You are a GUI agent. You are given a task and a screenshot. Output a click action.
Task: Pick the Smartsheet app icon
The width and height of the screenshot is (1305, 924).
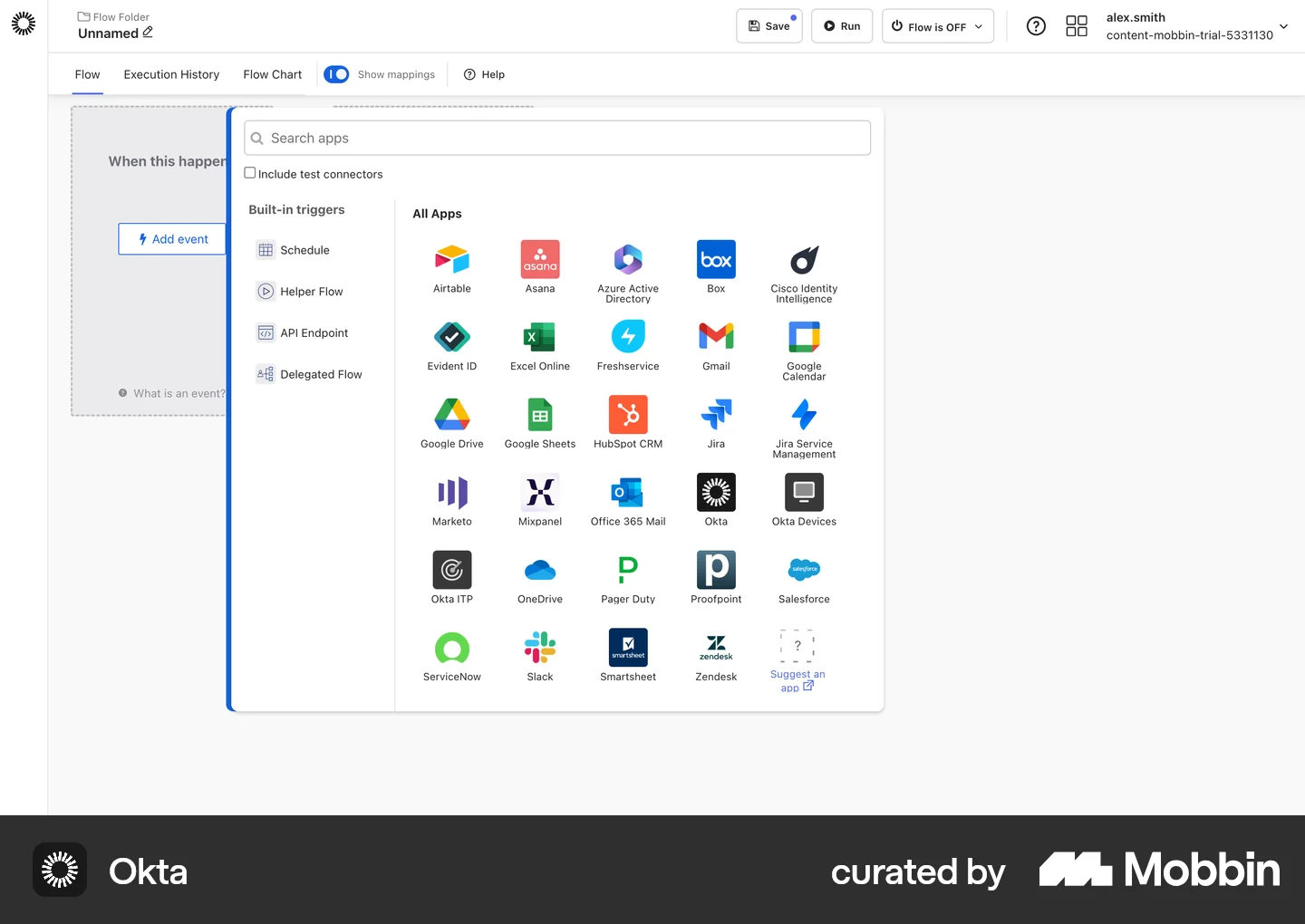coord(628,648)
